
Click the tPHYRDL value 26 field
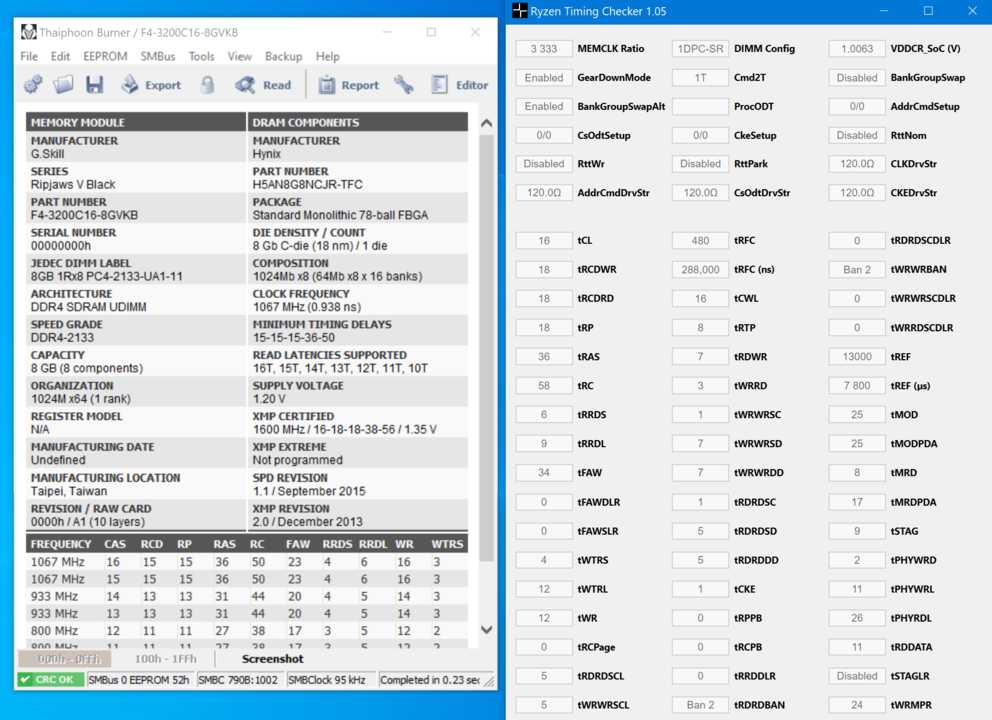coord(857,618)
